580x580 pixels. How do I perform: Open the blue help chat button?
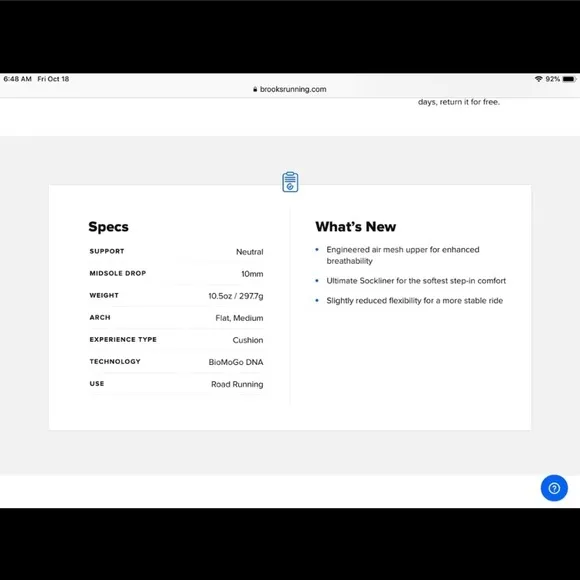[x=554, y=488]
